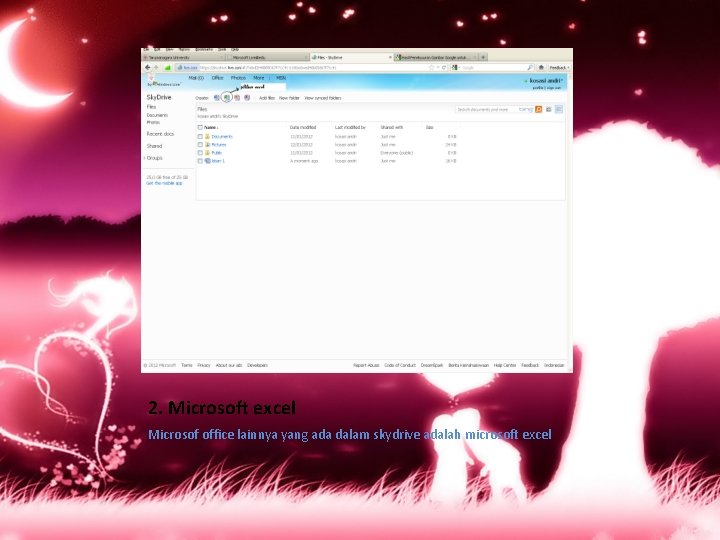
Task: Create a new Word document in SkyDrive
Action: click(217, 98)
